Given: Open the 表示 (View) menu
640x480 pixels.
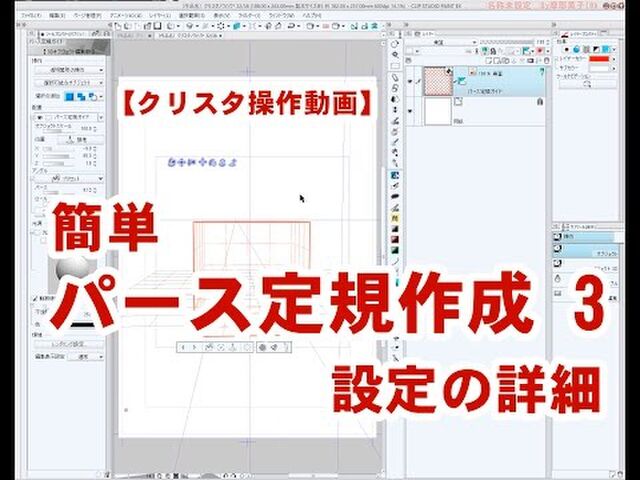Looking at the screenshot, I should (x=222, y=15).
